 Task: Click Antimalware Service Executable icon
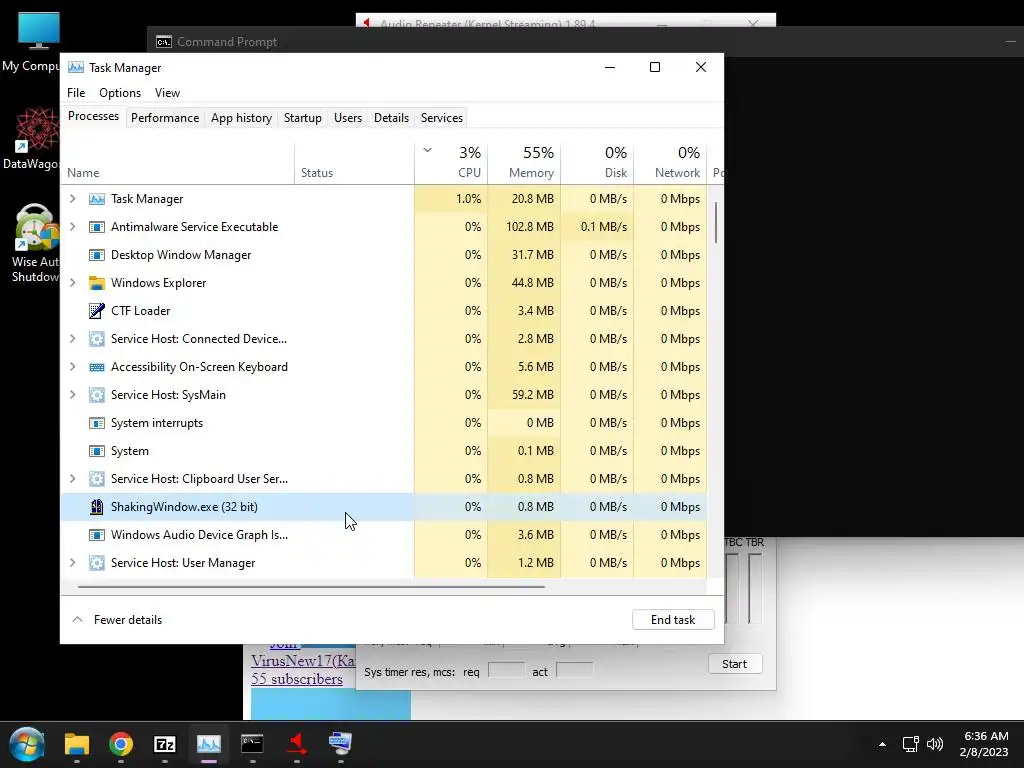(97, 227)
